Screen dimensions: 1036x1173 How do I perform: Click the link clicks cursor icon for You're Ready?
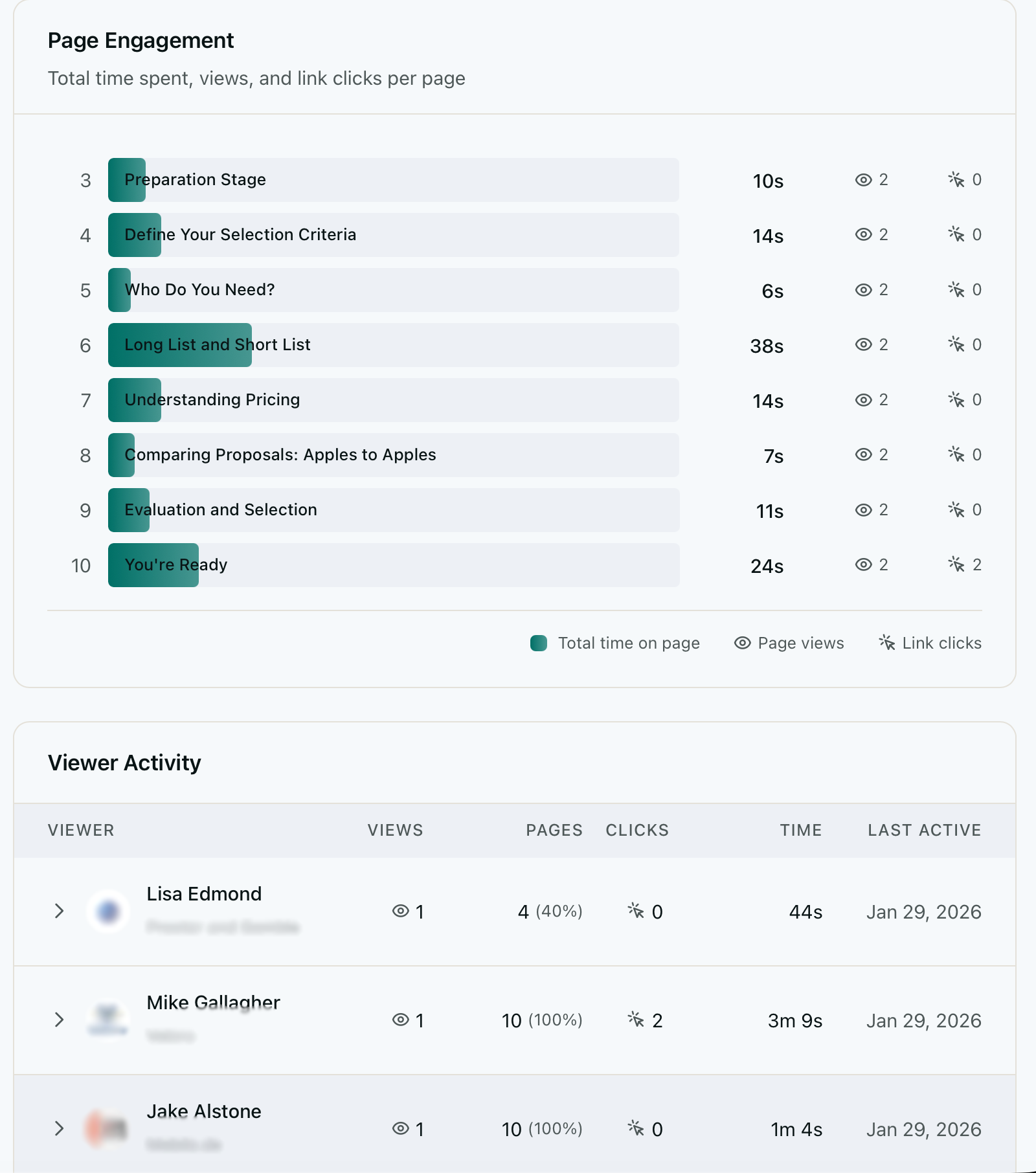coord(956,564)
